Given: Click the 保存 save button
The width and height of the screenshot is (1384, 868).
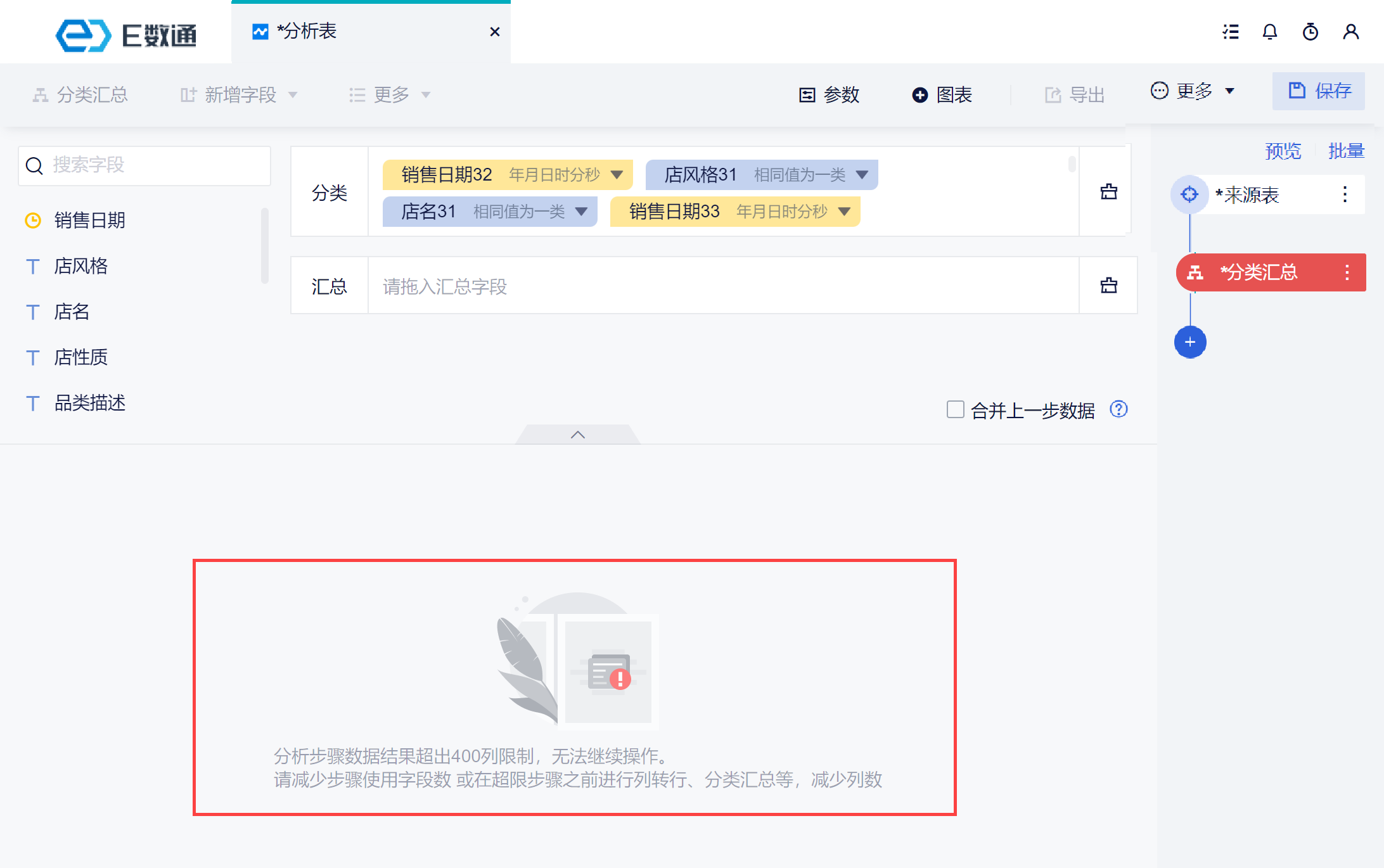Looking at the screenshot, I should (x=1319, y=91).
